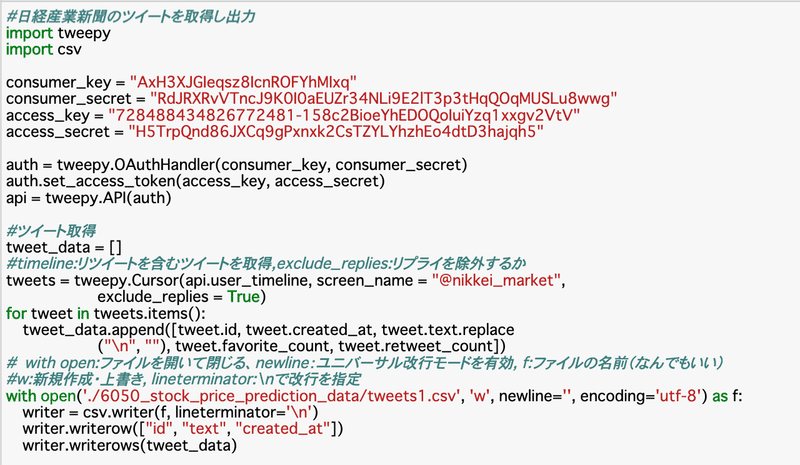The height and width of the screenshot is (465, 800).
Task: Click the 'import csv' line
Action: pos(44,50)
